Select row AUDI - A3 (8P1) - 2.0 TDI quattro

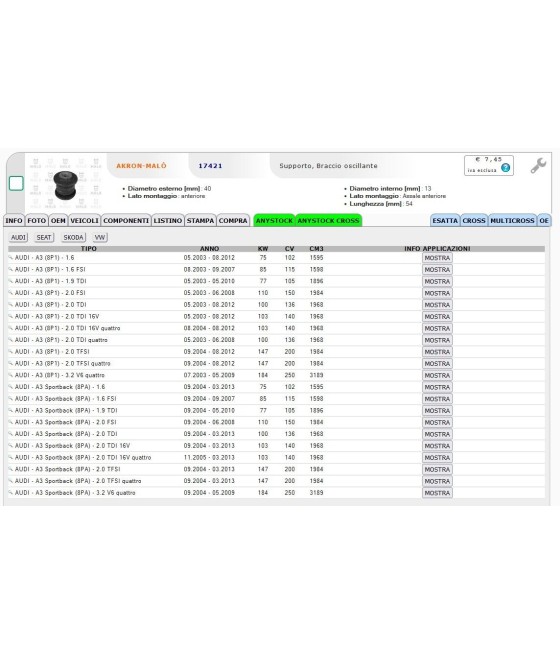click(x=276, y=340)
